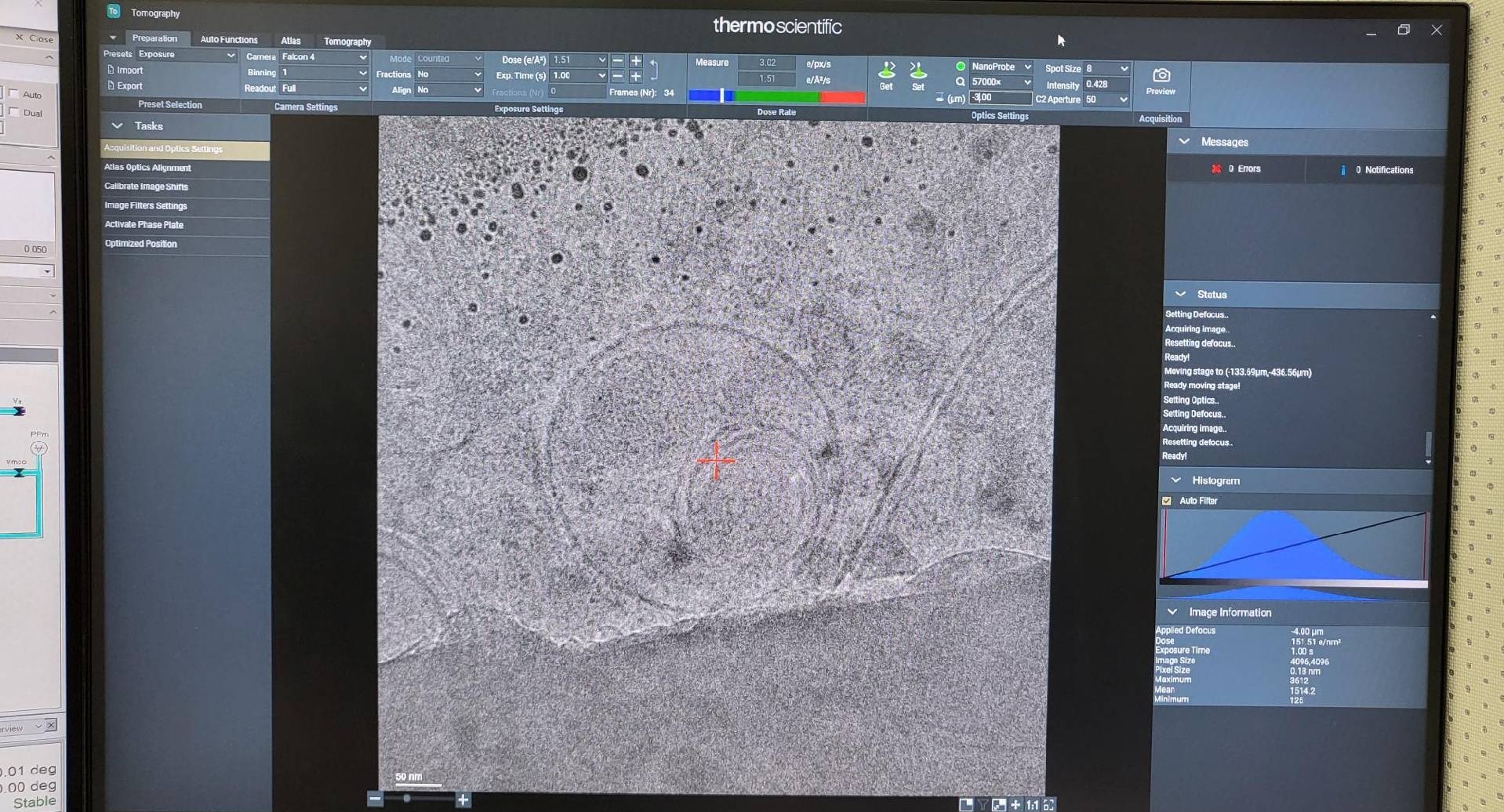Toggle the Auto checkbox in the left window

13,94
